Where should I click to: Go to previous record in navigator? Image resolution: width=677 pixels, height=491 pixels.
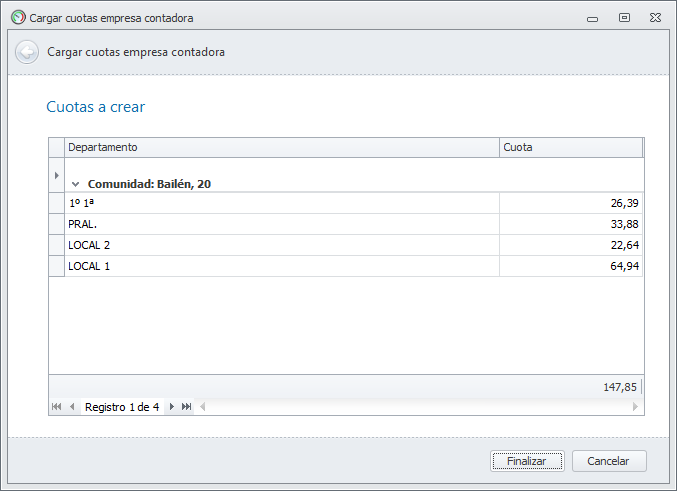pos(72,407)
